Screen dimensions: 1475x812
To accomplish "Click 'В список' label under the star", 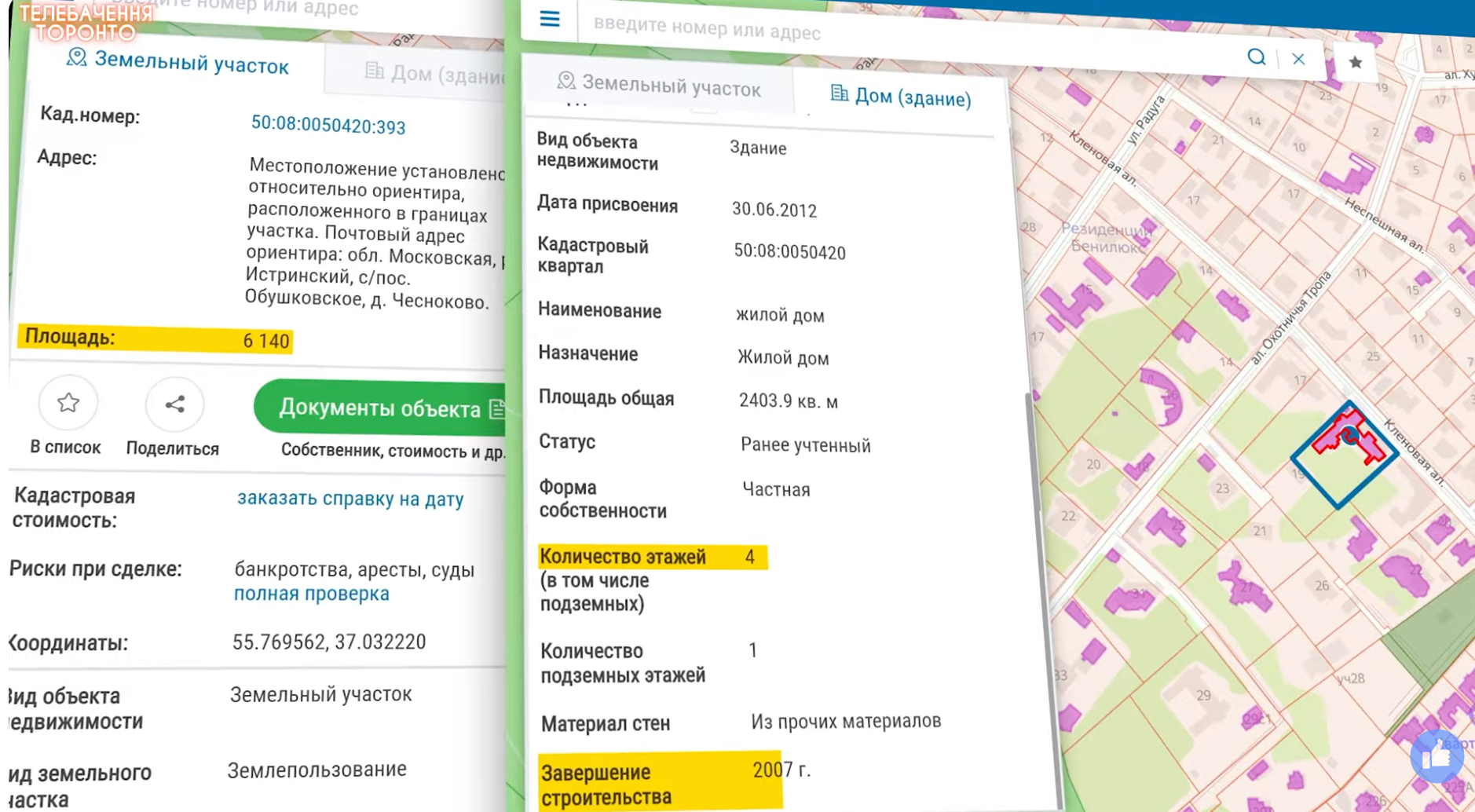I will pos(66,448).
